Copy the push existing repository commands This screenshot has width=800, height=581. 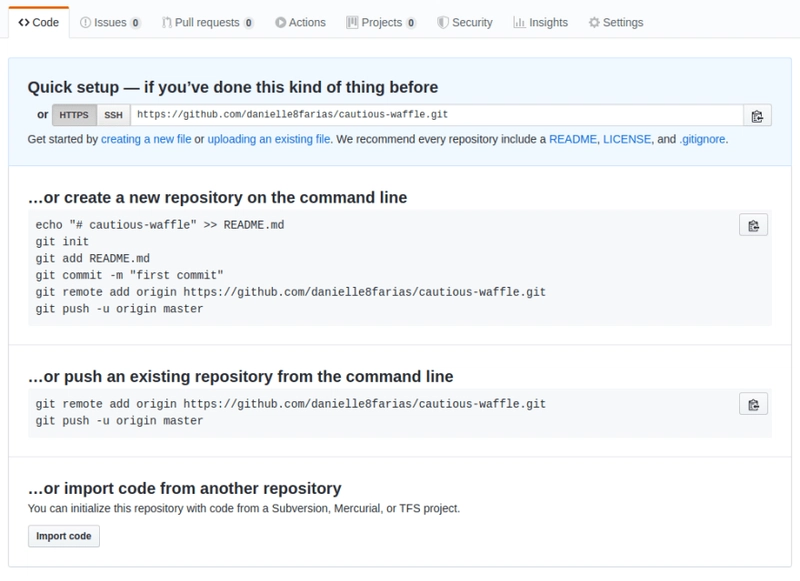[753, 404]
